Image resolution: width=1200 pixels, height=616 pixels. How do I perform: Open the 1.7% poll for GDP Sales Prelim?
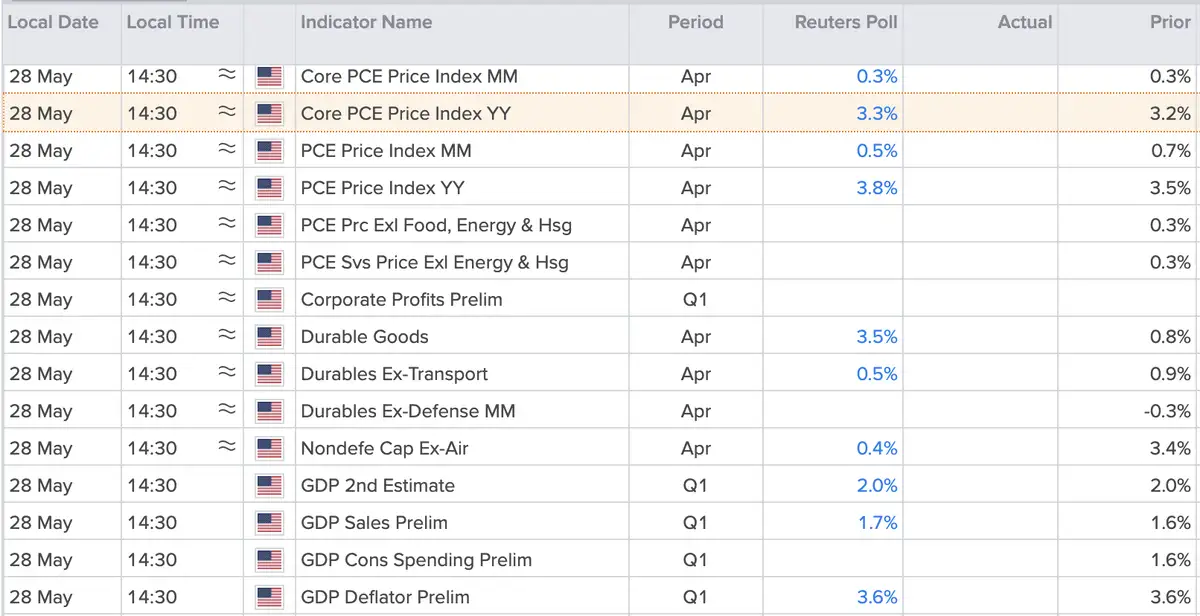(x=877, y=523)
